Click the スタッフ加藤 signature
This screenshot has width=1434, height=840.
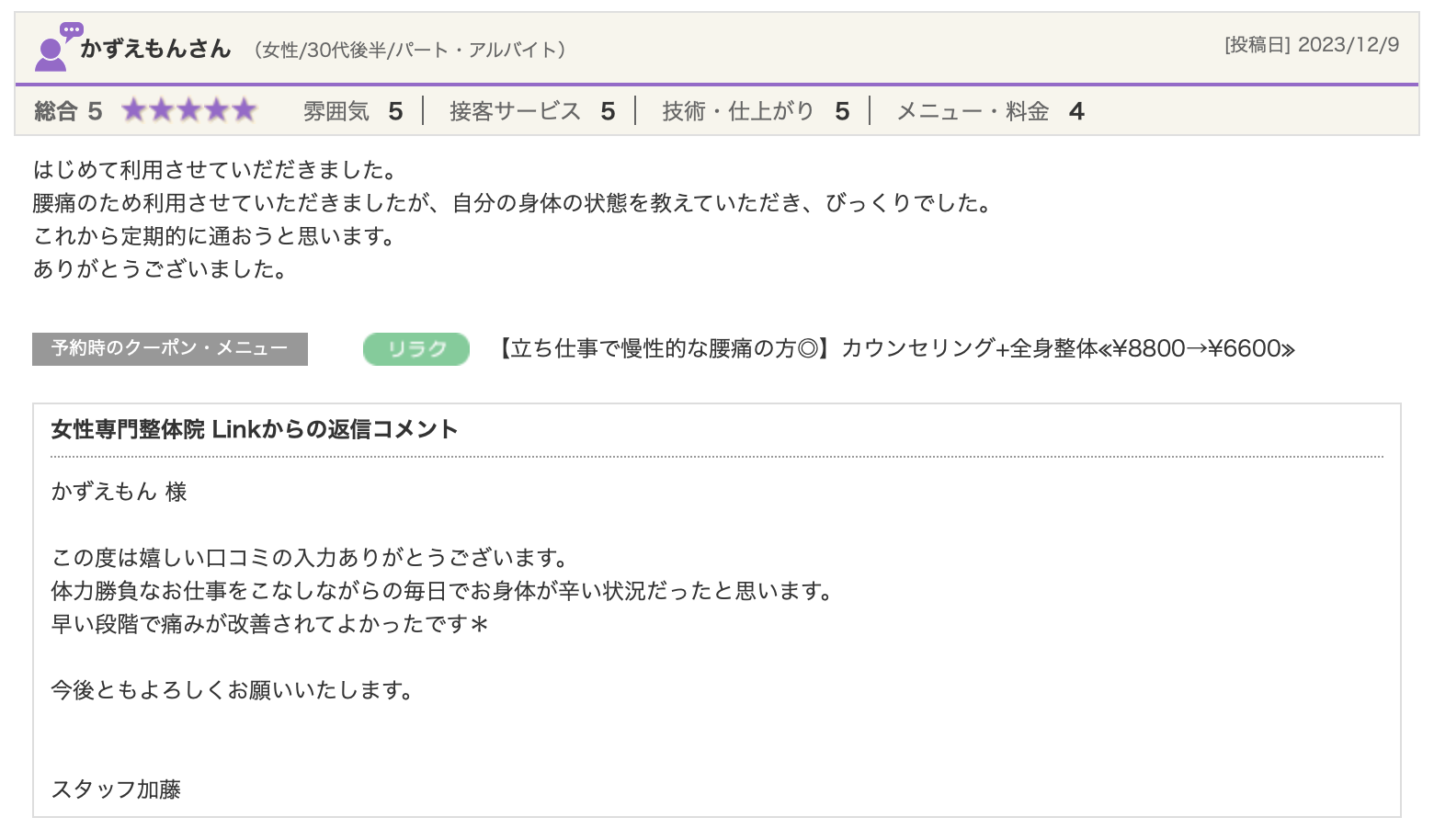117,789
